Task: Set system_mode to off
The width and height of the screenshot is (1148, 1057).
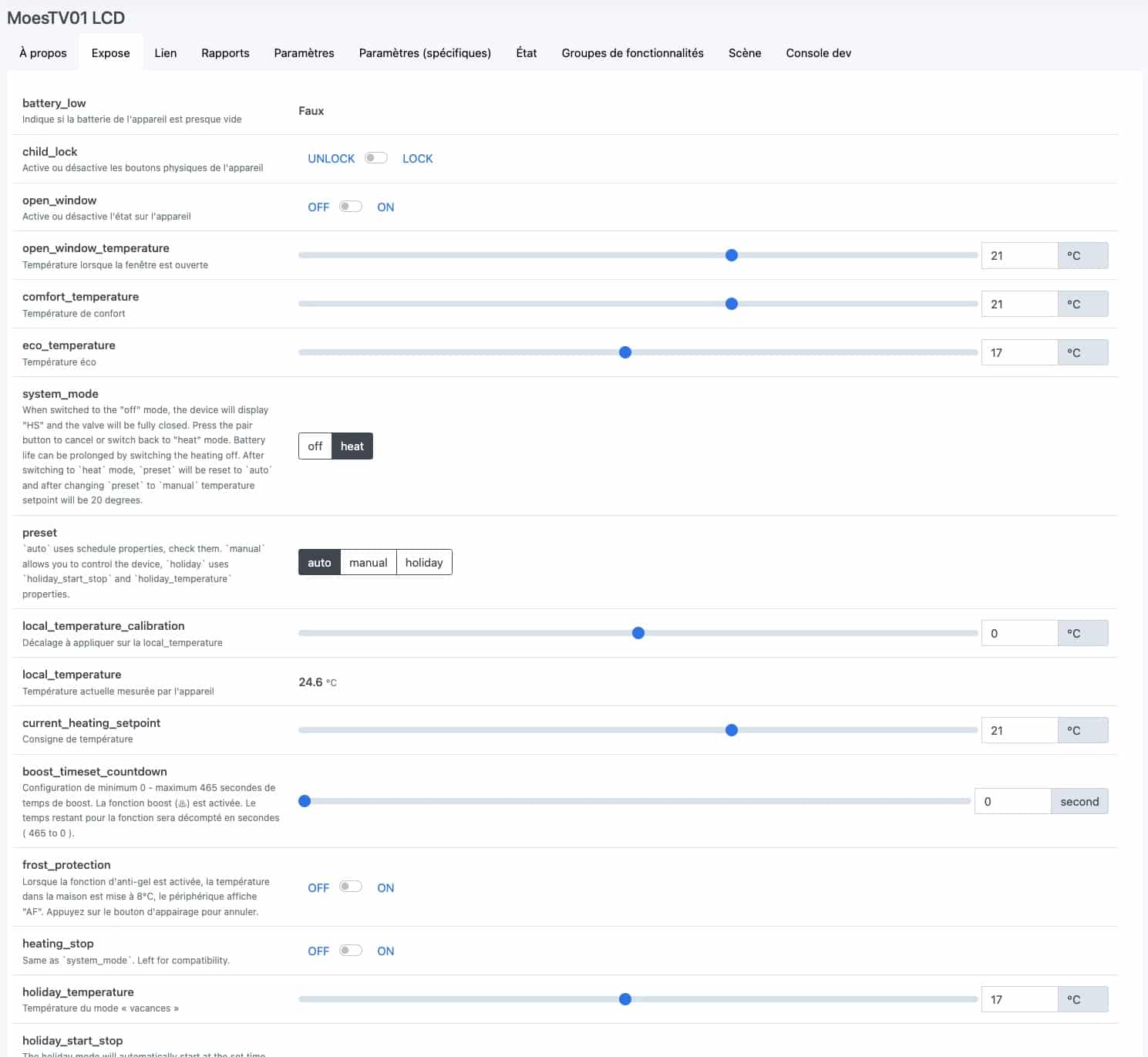Action: click(315, 446)
